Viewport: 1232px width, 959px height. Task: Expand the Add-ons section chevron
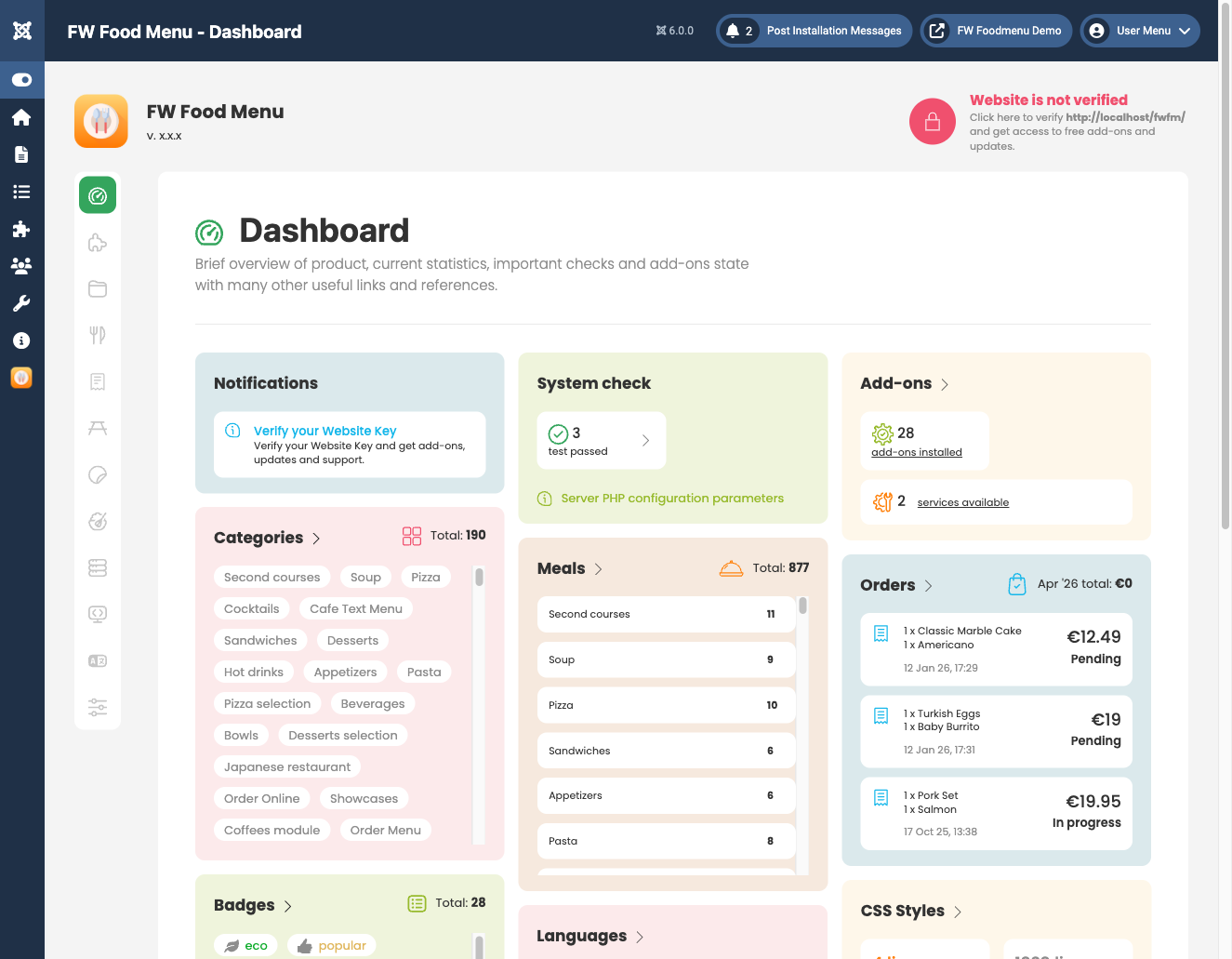tap(944, 383)
